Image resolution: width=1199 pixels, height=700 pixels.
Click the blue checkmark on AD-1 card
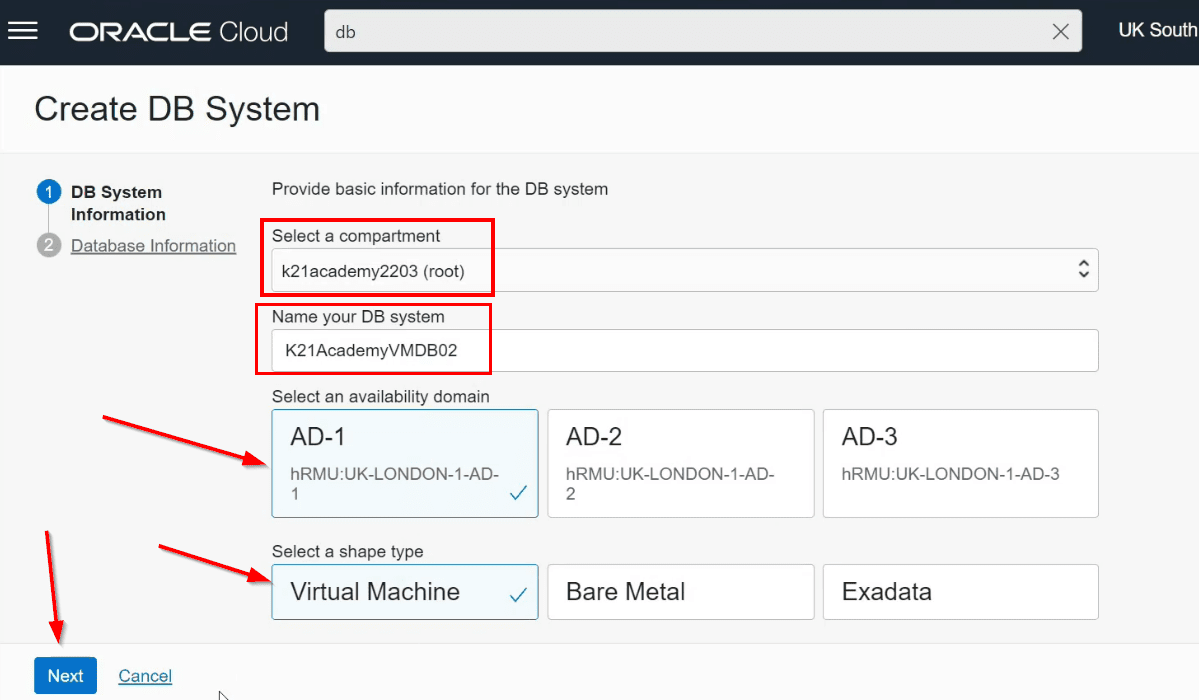[x=517, y=492]
